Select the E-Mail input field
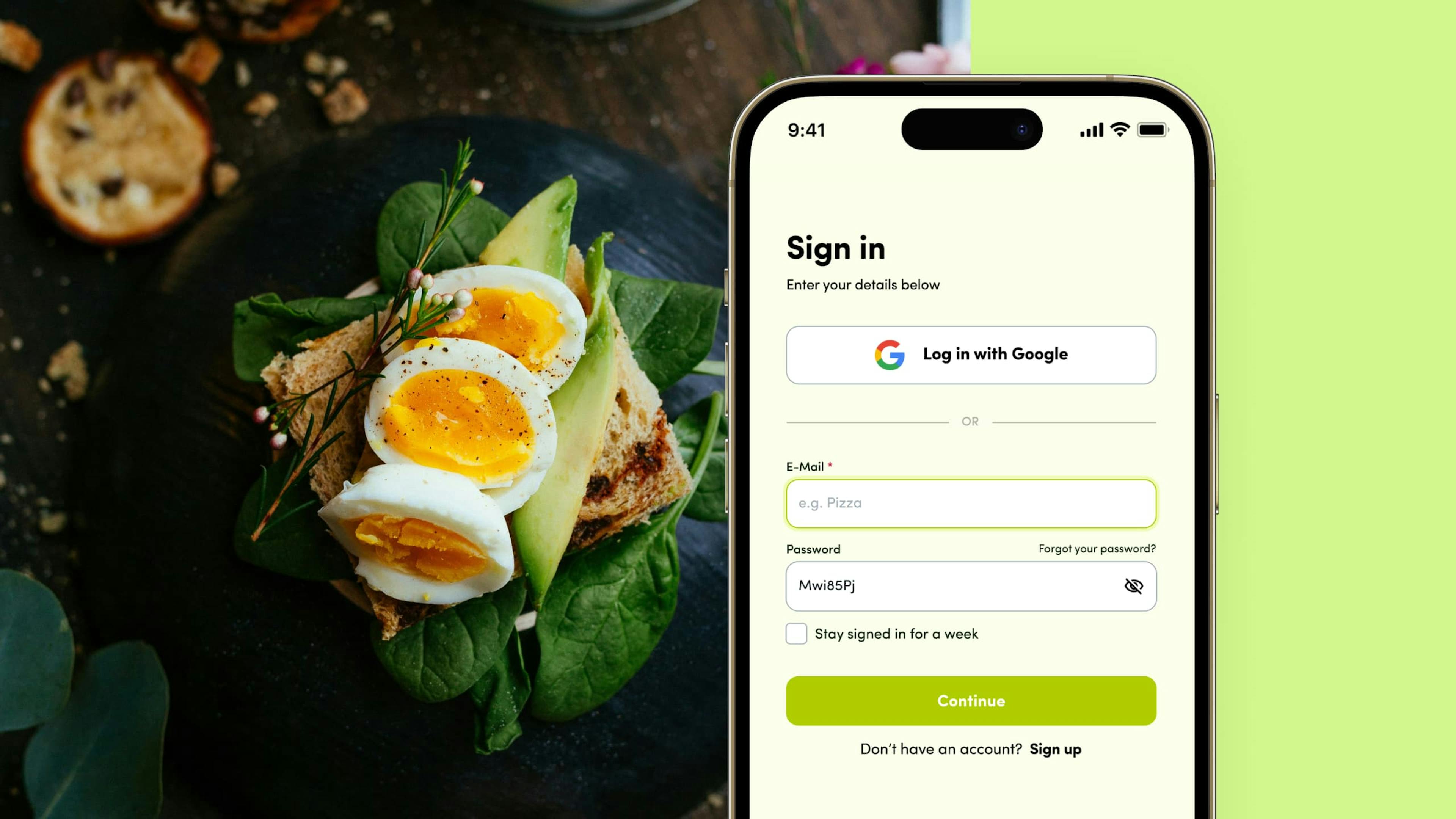The width and height of the screenshot is (1456, 819). [x=970, y=502]
